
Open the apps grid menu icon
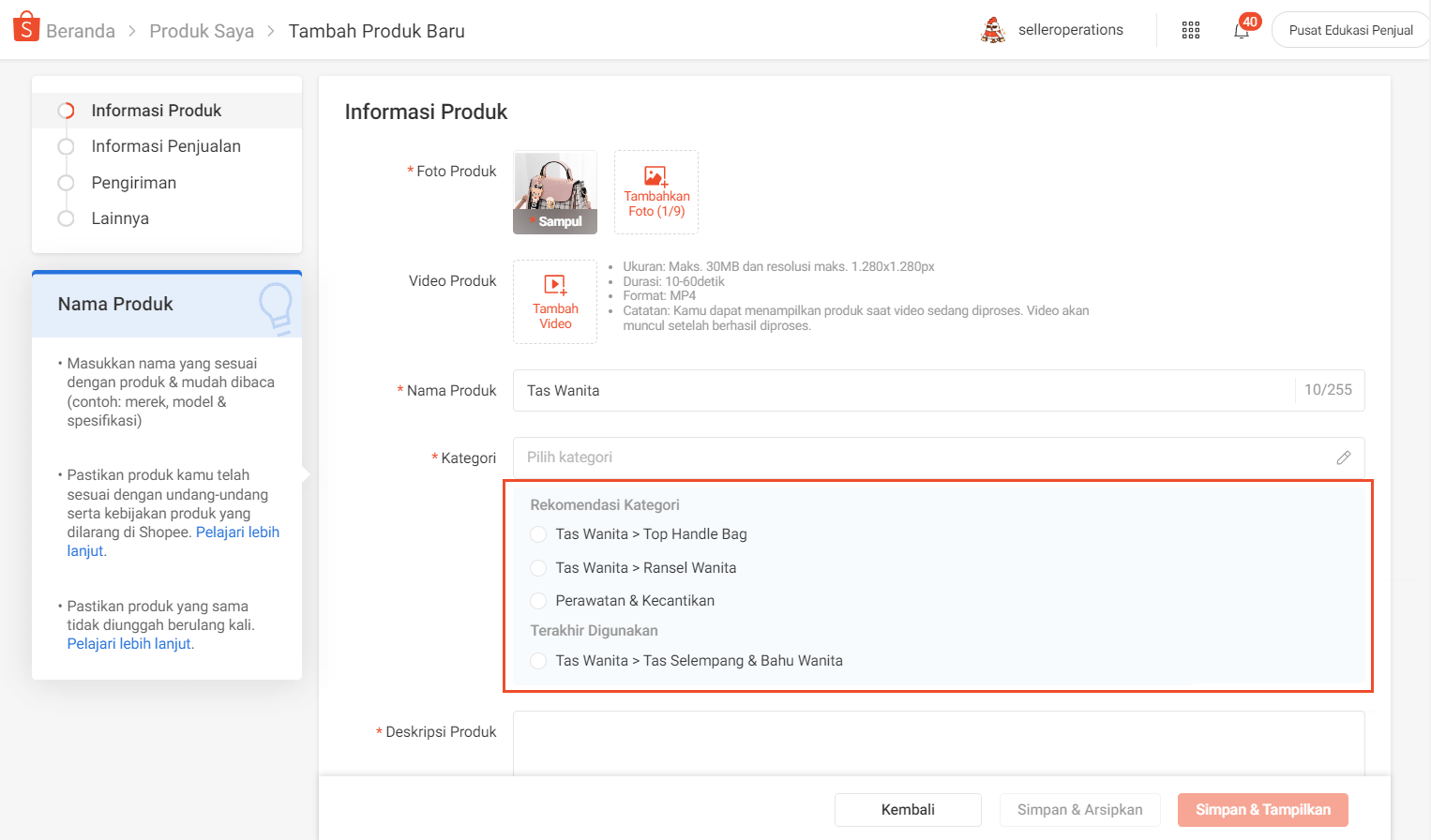coord(1190,30)
